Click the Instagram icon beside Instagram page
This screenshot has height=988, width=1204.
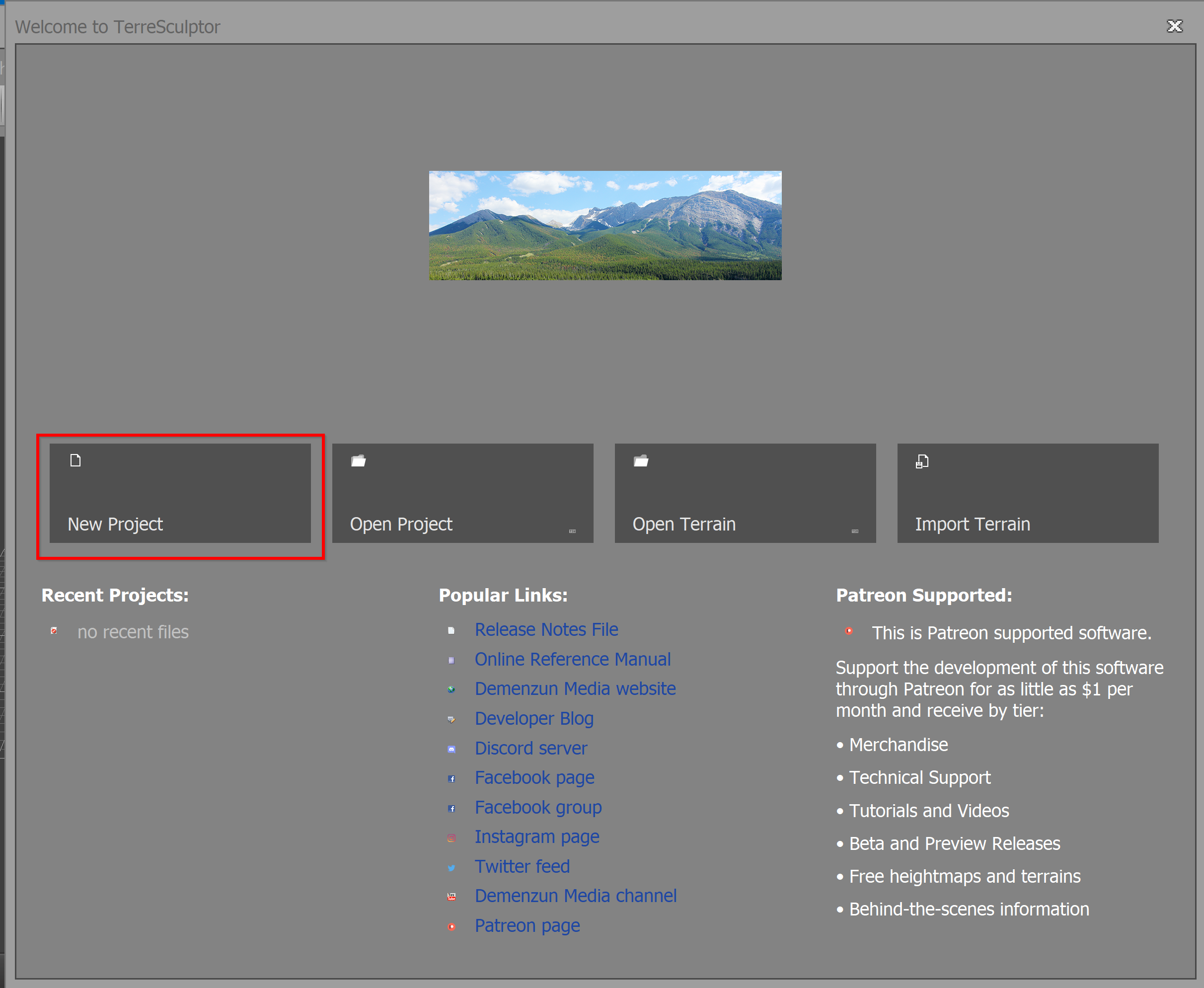[451, 838]
